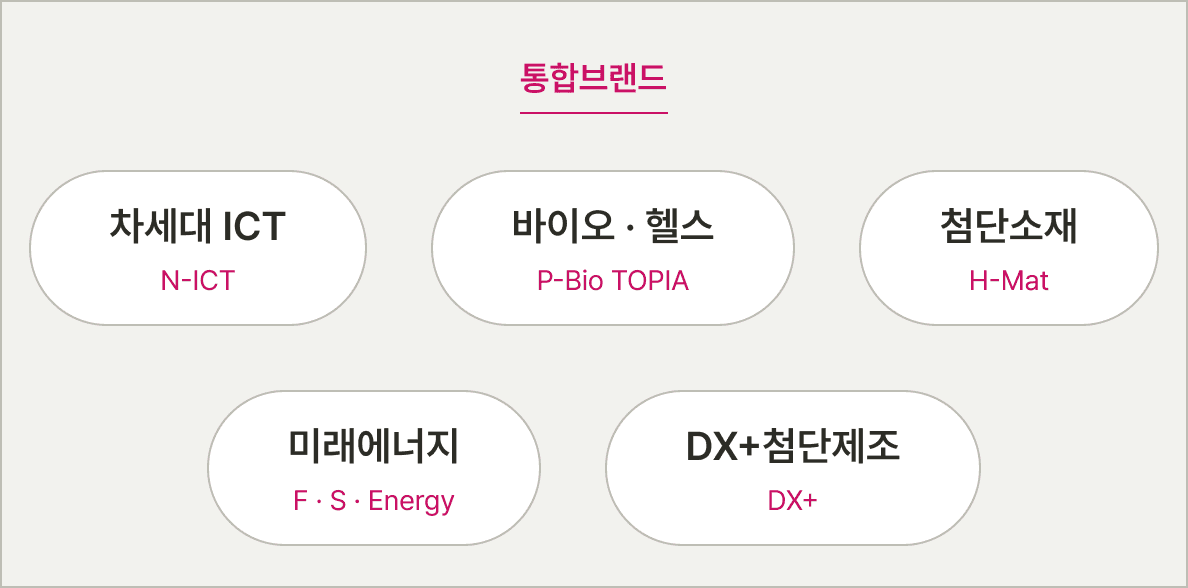Click the text 첨단제조 after DX+

click(831, 446)
